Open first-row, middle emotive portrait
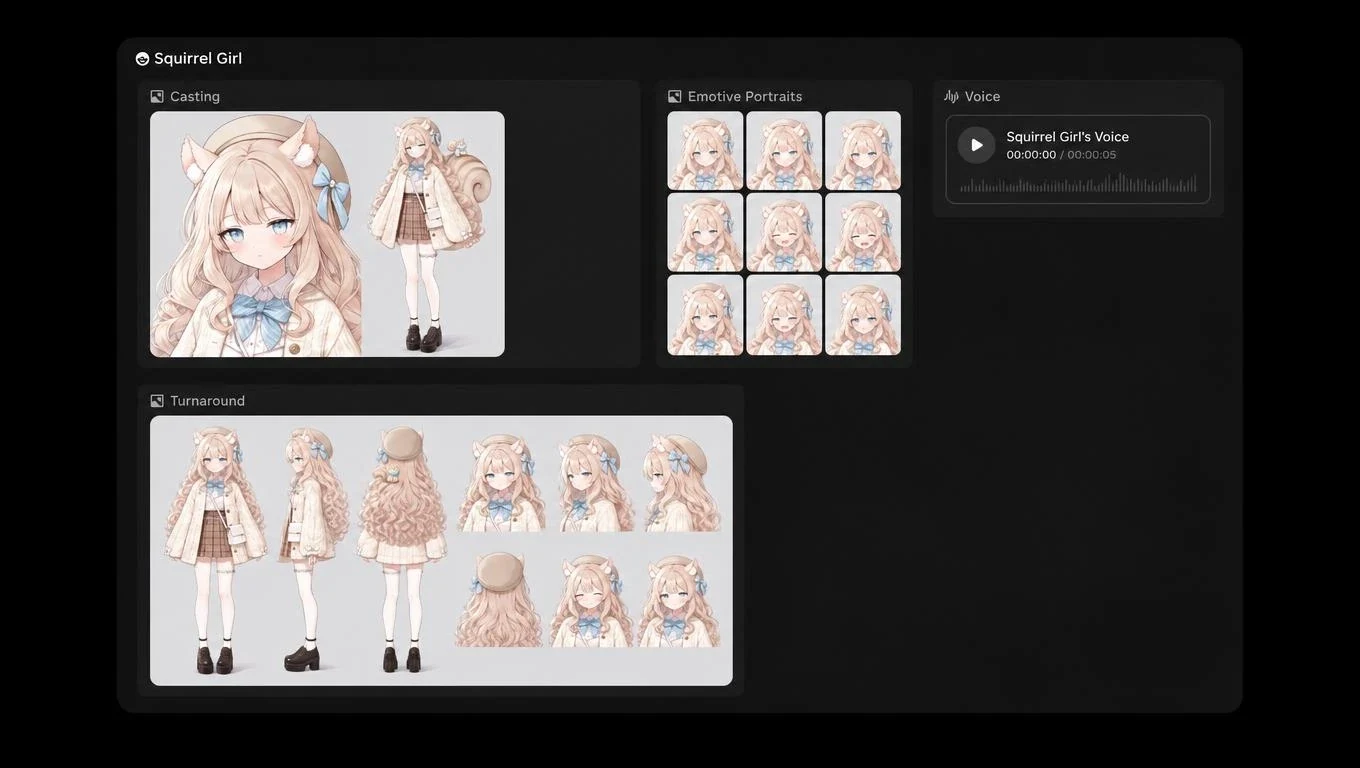Image resolution: width=1360 pixels, height=768 pixels. point(784,150)
